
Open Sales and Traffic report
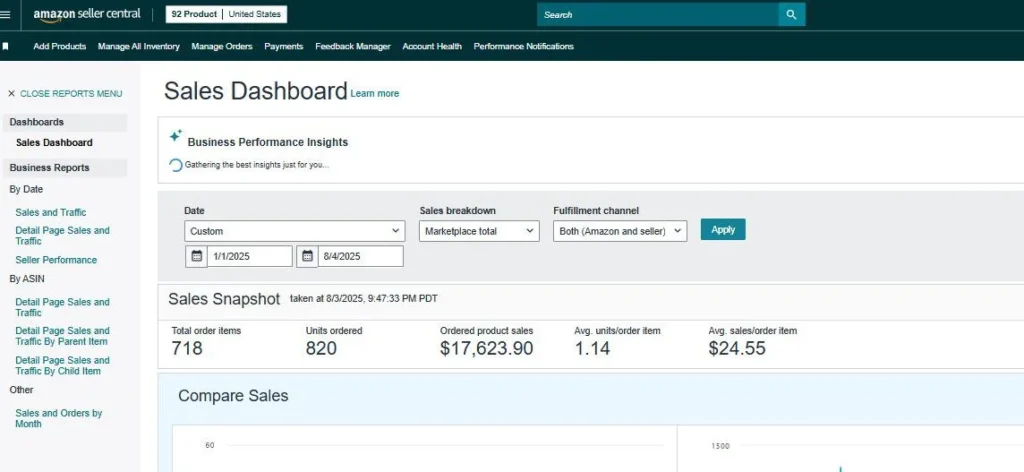click(x=51, y=212)
